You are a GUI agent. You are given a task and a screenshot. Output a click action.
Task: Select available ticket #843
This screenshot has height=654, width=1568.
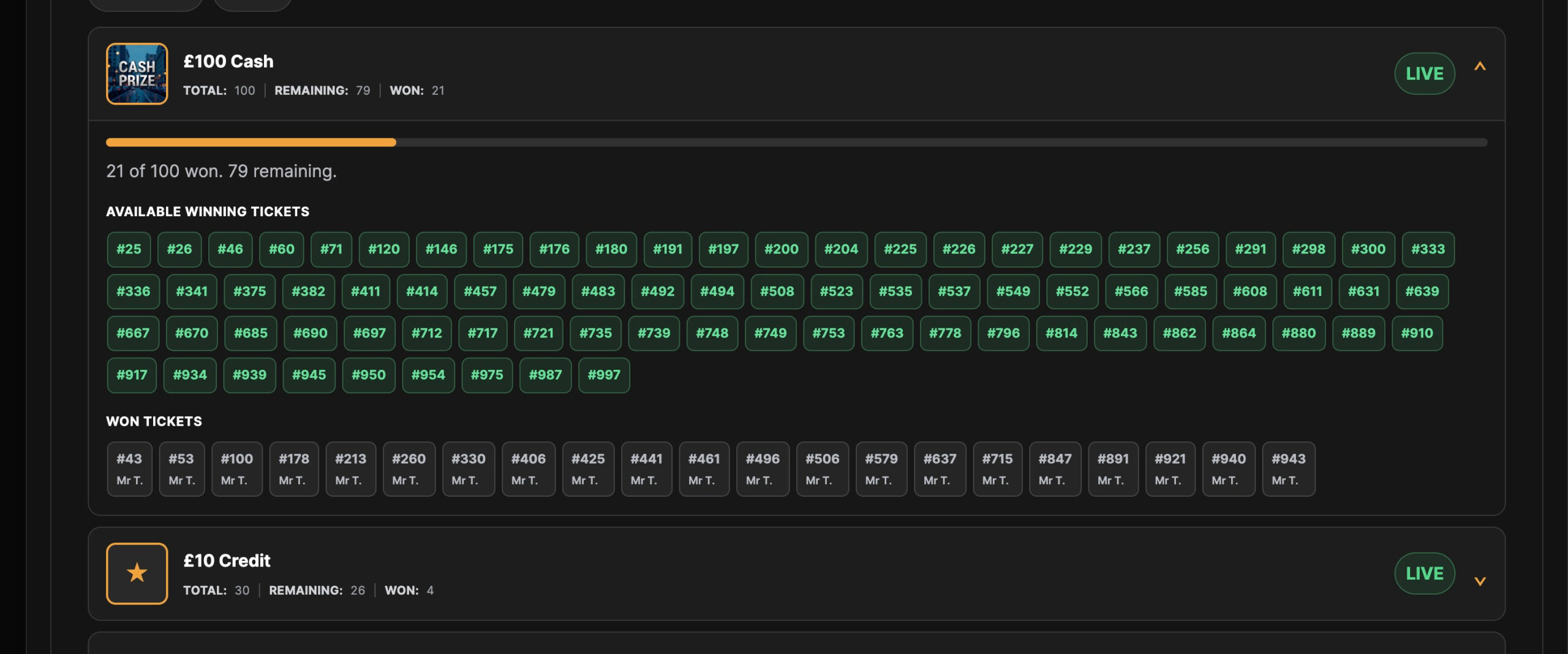[1120, 333]
